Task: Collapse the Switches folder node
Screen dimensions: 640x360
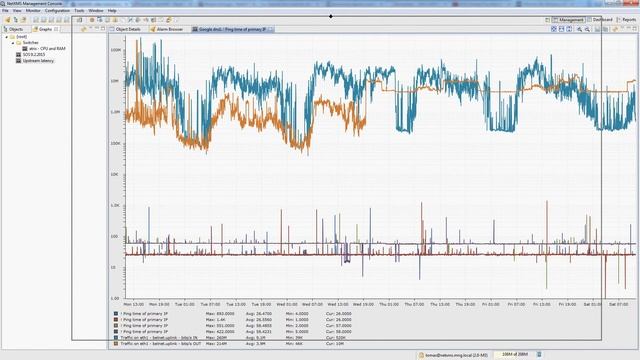Action: tap(13, 42)
